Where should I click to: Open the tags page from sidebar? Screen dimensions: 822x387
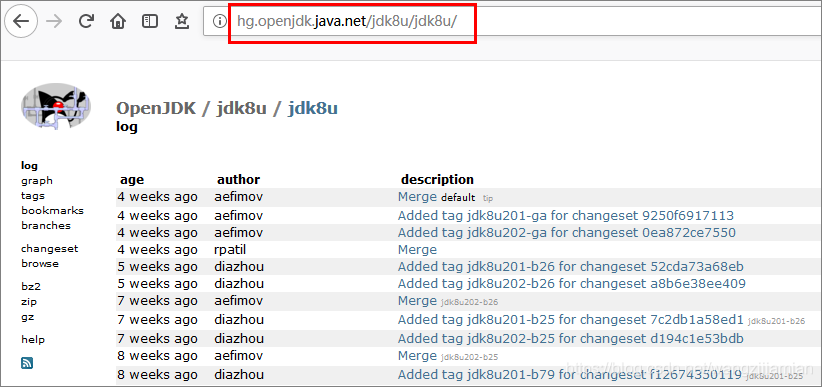point(33,196)
